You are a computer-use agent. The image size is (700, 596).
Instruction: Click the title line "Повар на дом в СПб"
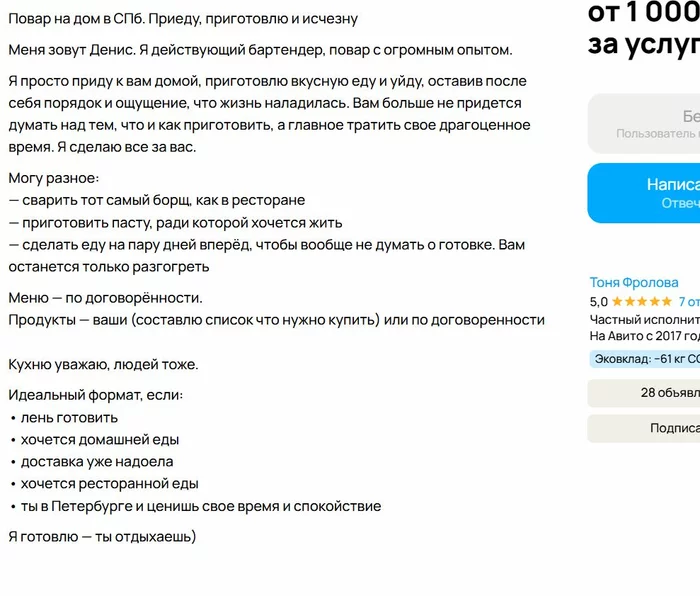click(183, 19)
